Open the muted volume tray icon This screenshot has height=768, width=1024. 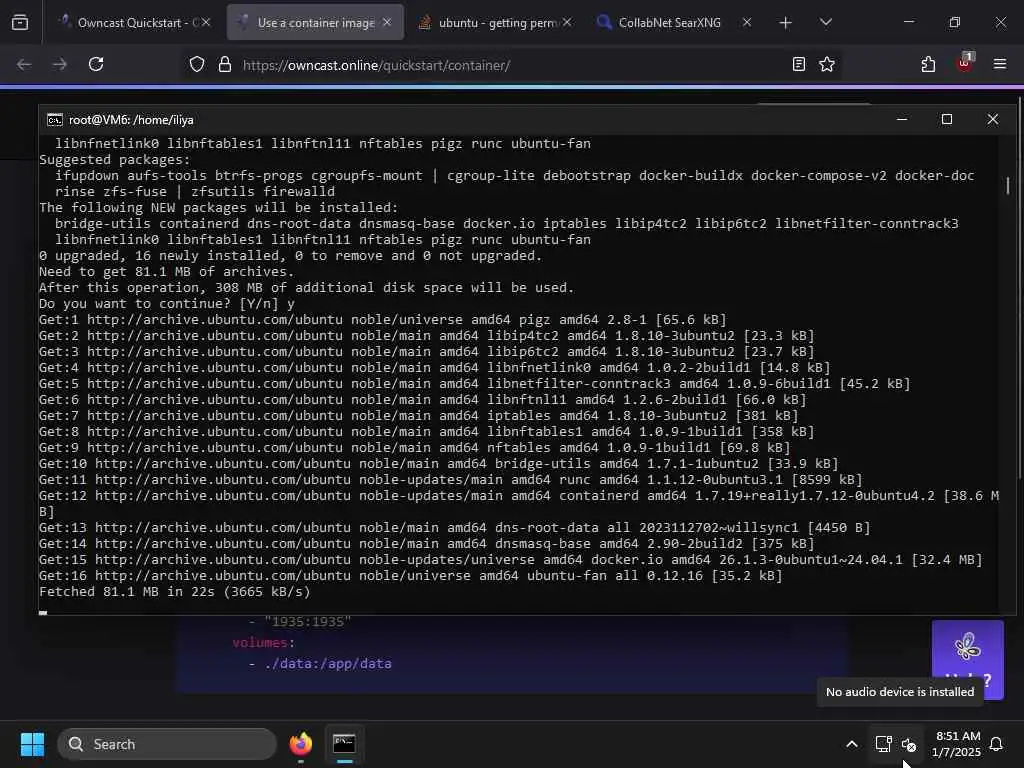pyautogui.click(x=909, y=744)
